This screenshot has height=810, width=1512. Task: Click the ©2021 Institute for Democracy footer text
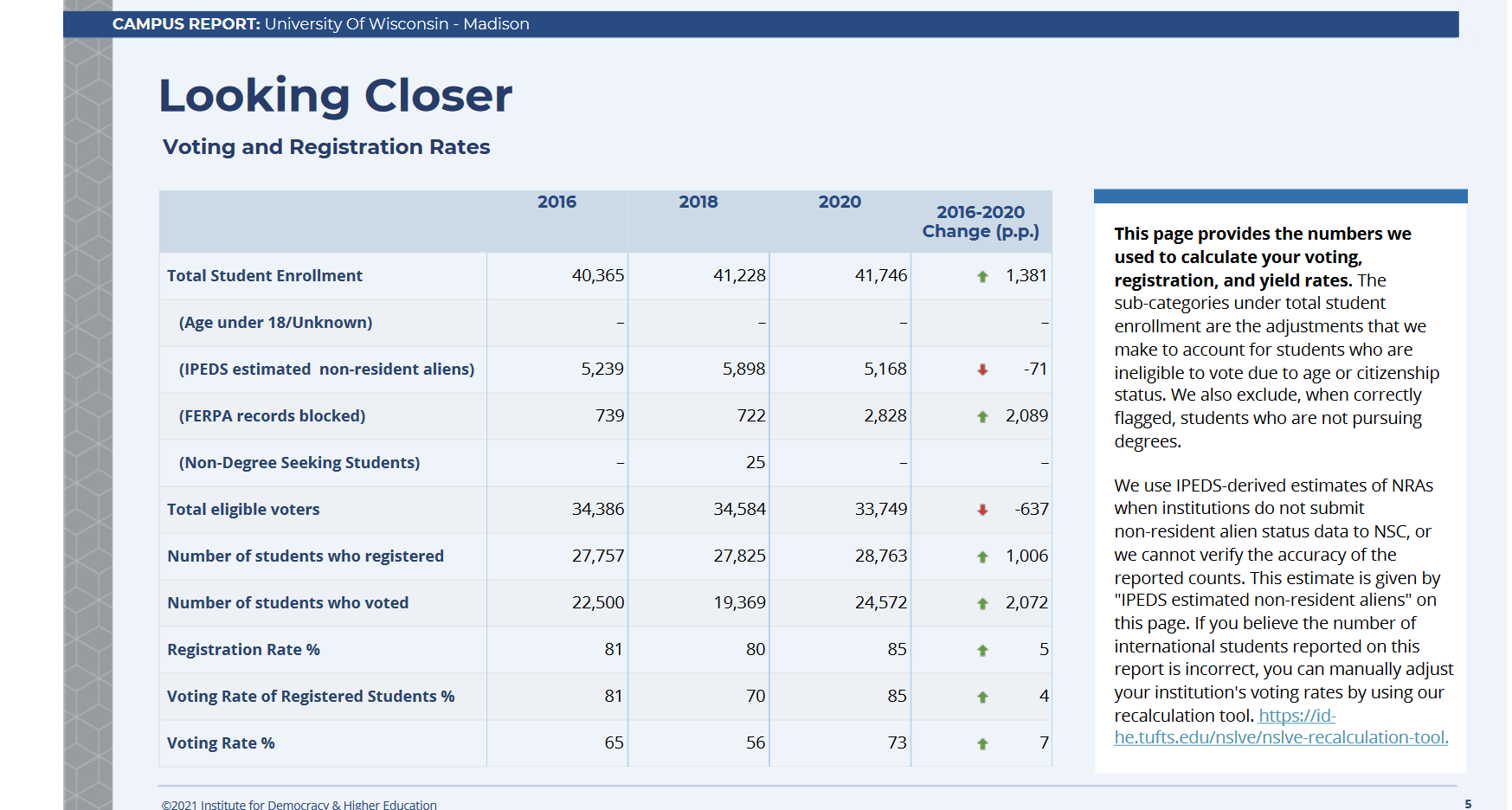coord(299,805)
